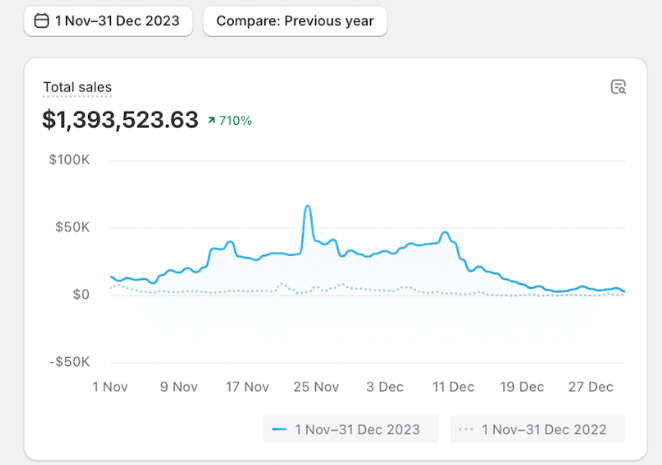
Task: Click the green up-arrow trend icon
Action: (x=212, y=121)
